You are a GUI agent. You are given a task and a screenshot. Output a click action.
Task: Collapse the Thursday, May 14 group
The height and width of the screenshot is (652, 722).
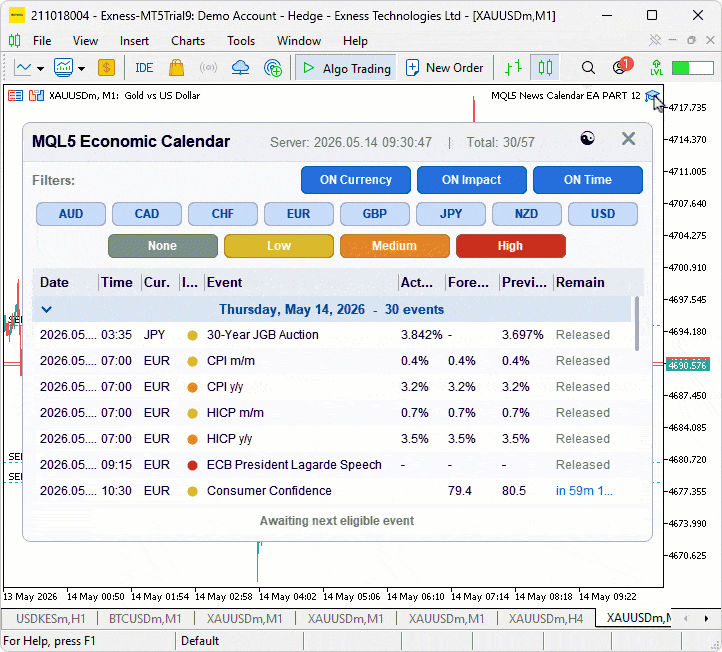(47, 309)
